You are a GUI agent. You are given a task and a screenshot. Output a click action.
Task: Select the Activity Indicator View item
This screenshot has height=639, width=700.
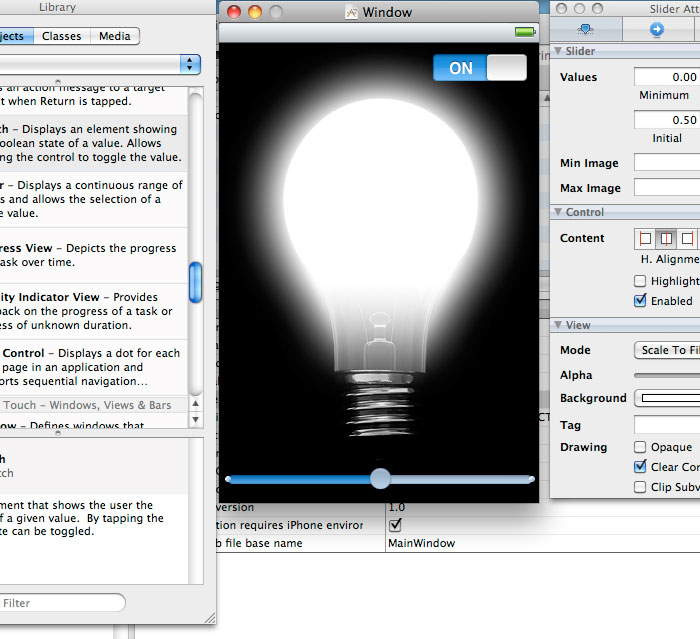94,311
